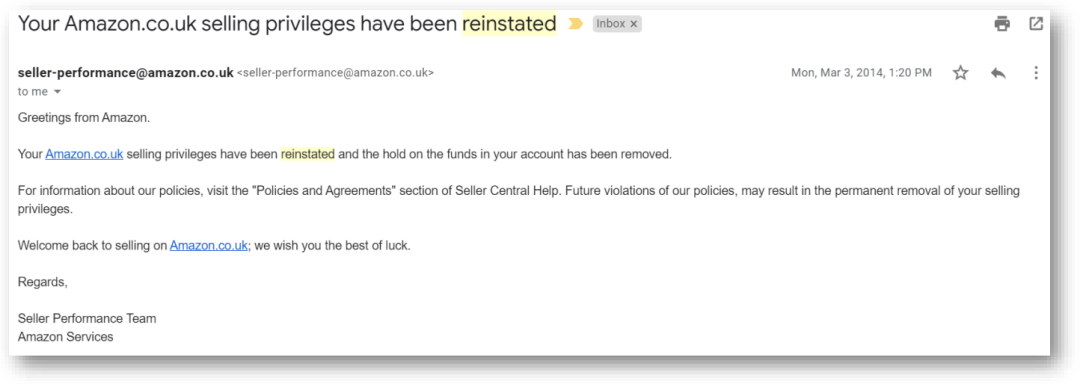Click the "Greetings from Amazon." opening line
1080x384 pixels.
point(84,118)
